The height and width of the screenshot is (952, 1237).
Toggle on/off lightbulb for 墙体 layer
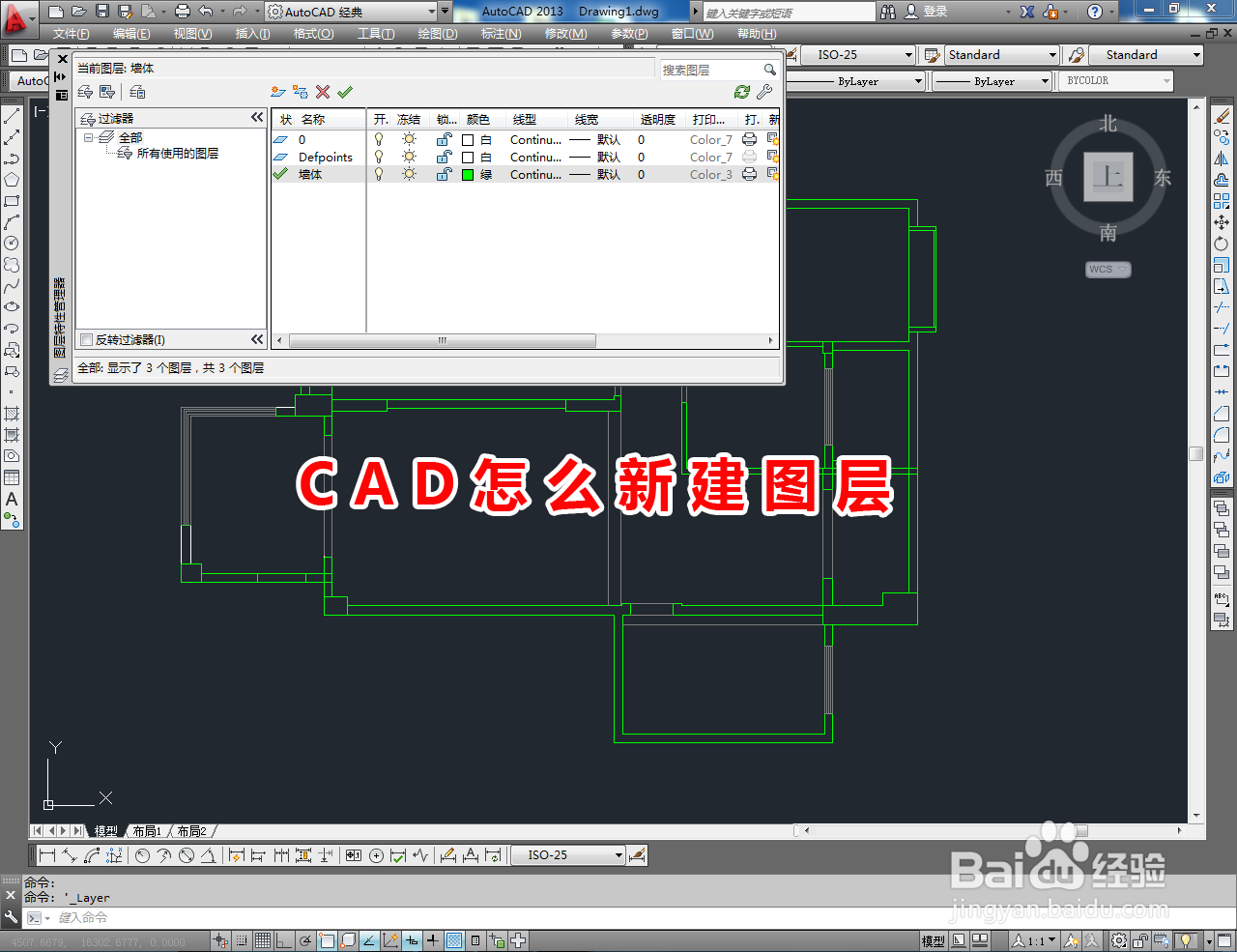point(379,175)
